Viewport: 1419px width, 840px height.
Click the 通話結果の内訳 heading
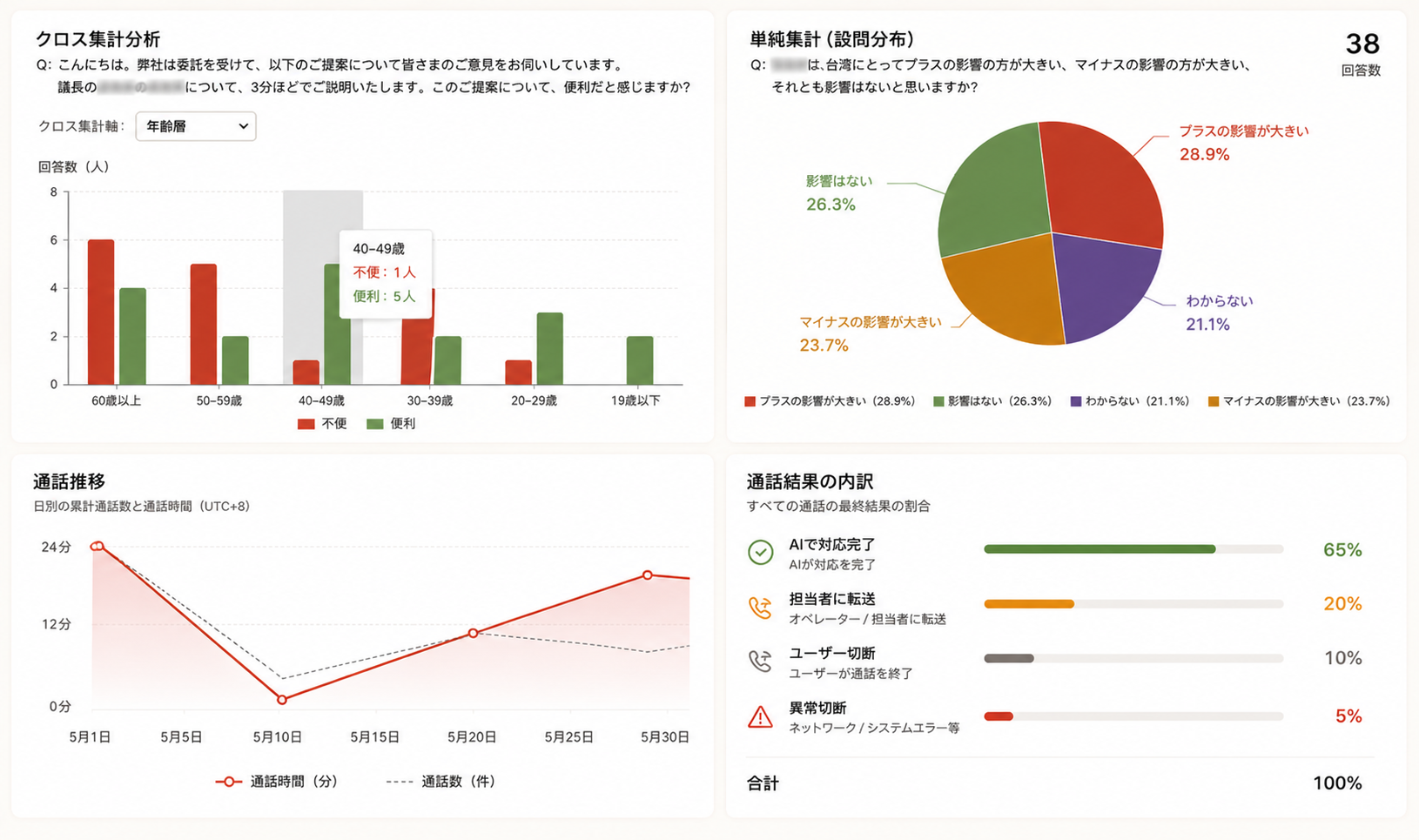(810, 481)
